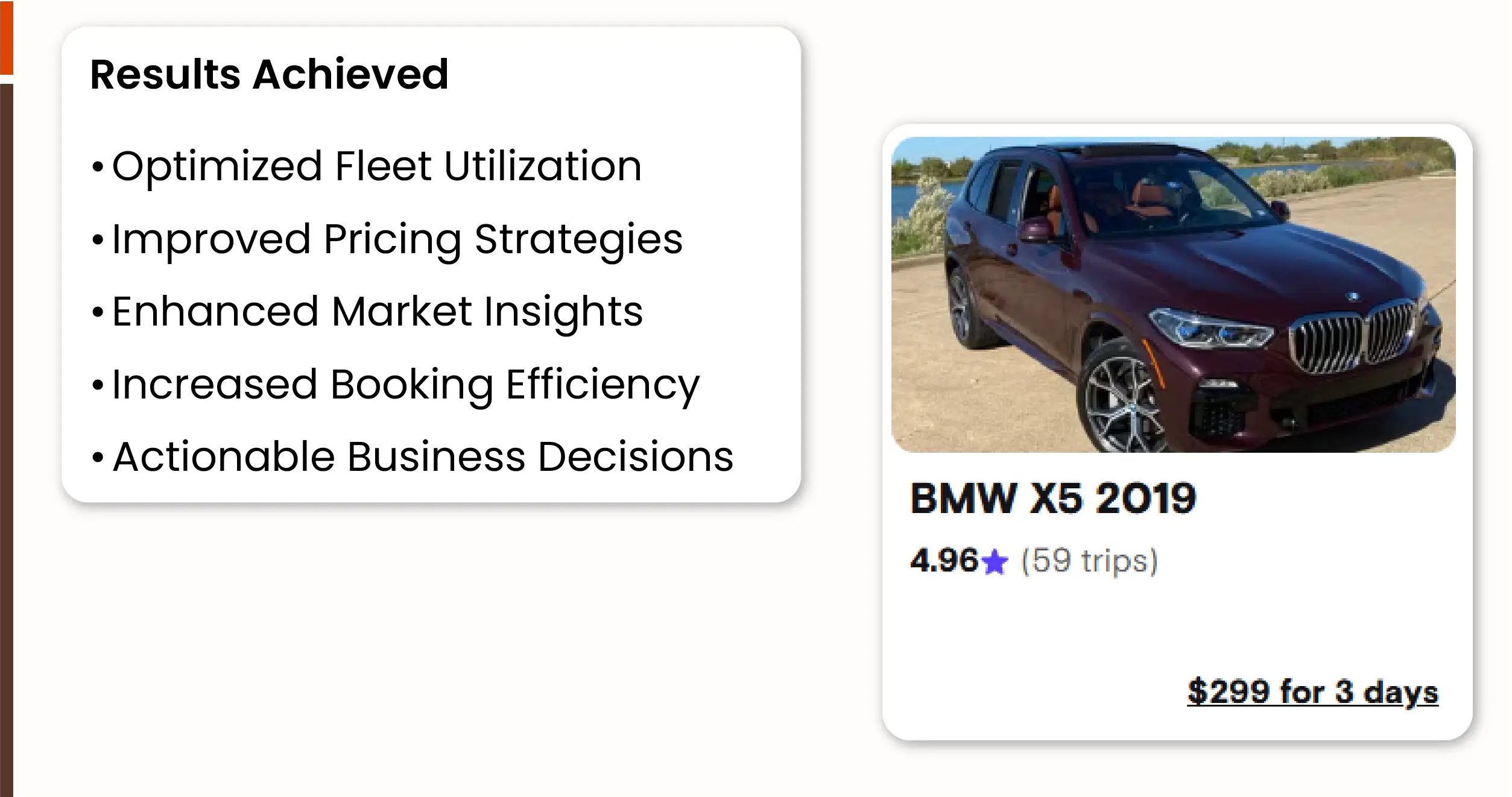1512x797 pixels.
Task: Click the BMW front grille in photo
Action: (x=1354, y=338)
